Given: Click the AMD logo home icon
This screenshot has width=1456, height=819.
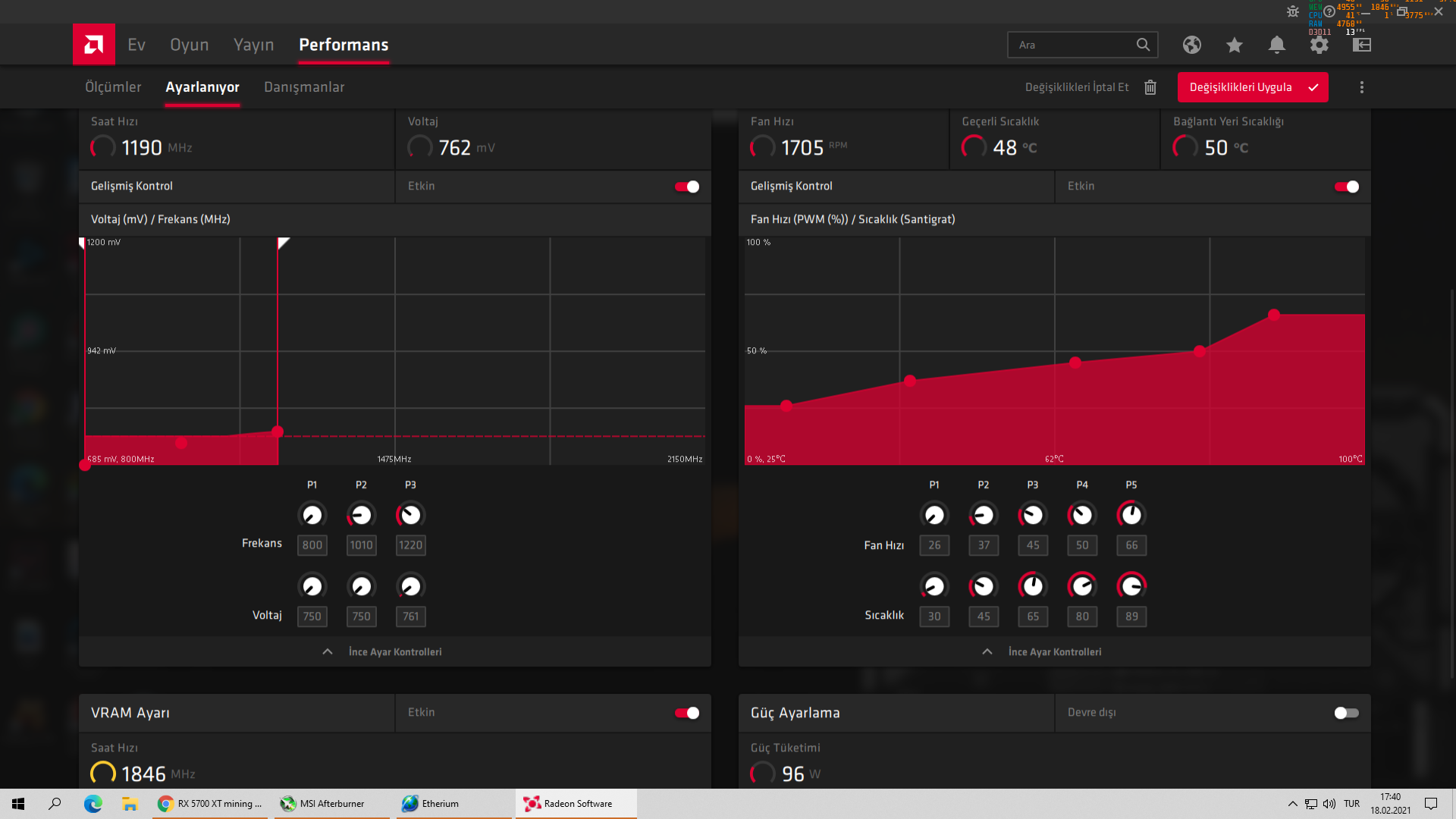Looking at the screenshot, I should click(93, 45).
